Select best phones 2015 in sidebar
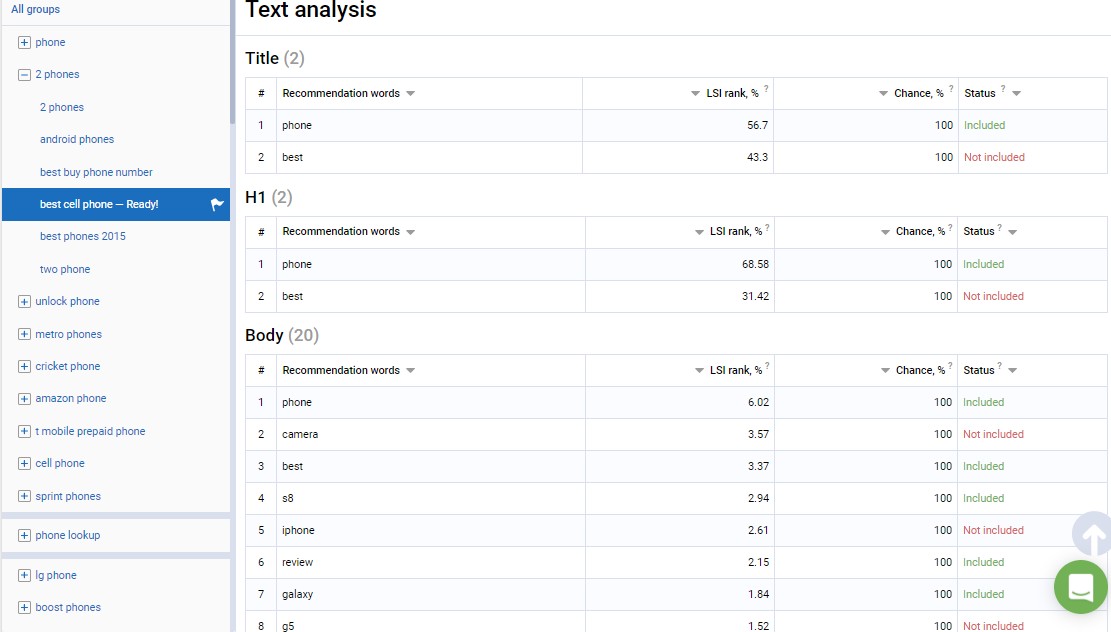The image size is (1111, 632). 83,236
